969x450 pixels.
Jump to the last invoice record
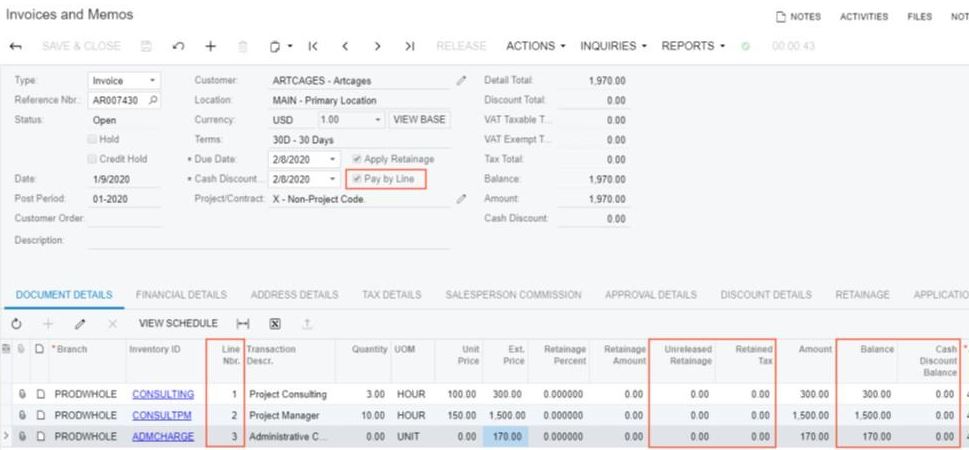pyautogui.click(x=409, y=46)
